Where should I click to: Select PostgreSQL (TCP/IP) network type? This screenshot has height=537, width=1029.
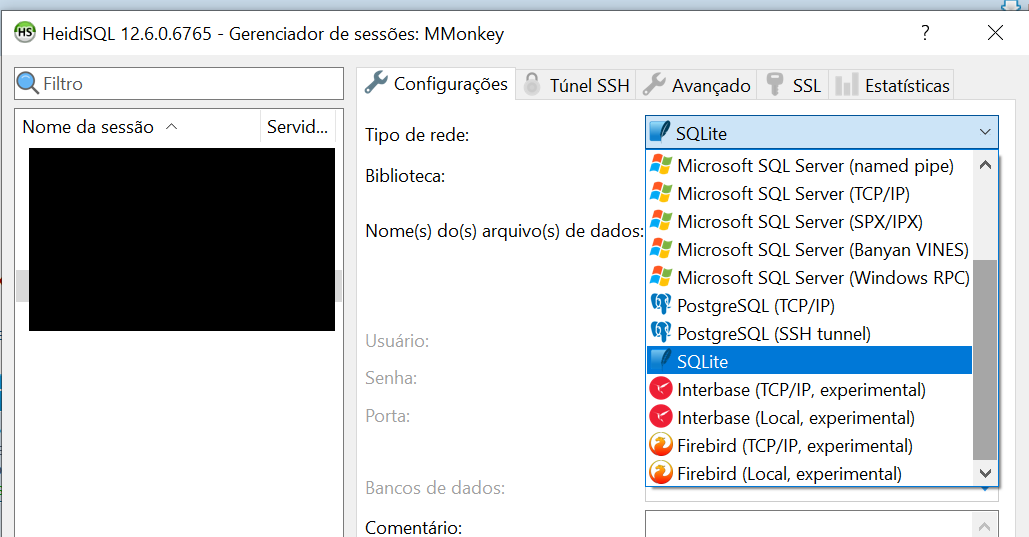[809, 306]
